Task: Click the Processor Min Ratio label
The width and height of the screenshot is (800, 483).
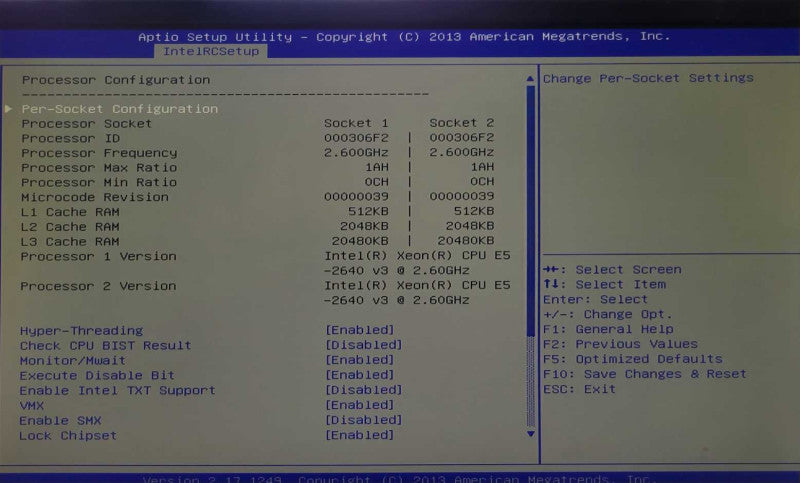Action: (99, 183)
